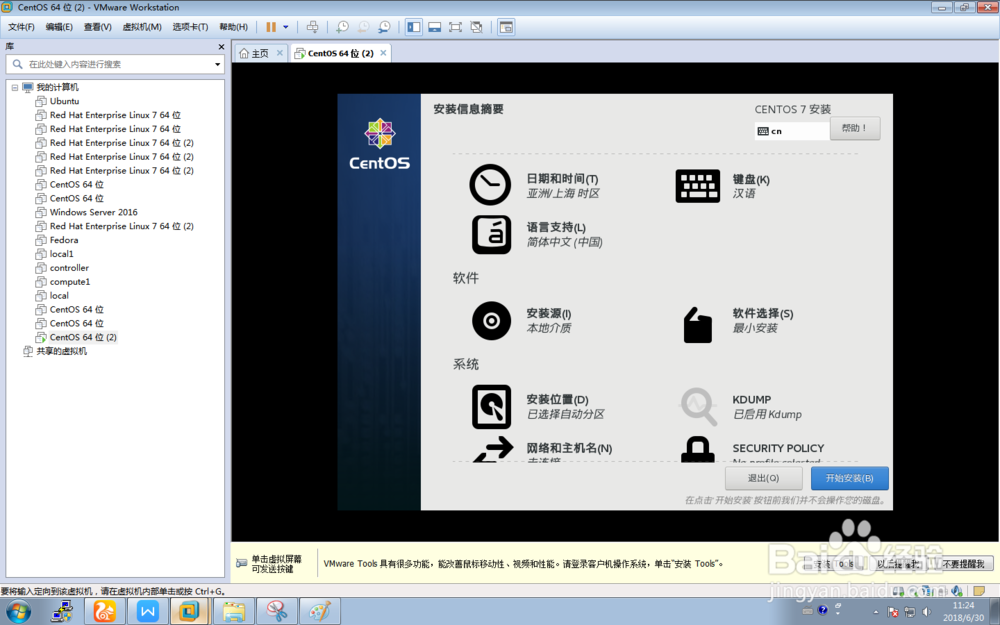Viewport: 1000px width, 625px height.
Task: Click the revert to snapshot toolbar icon
Action: point(363,27)
